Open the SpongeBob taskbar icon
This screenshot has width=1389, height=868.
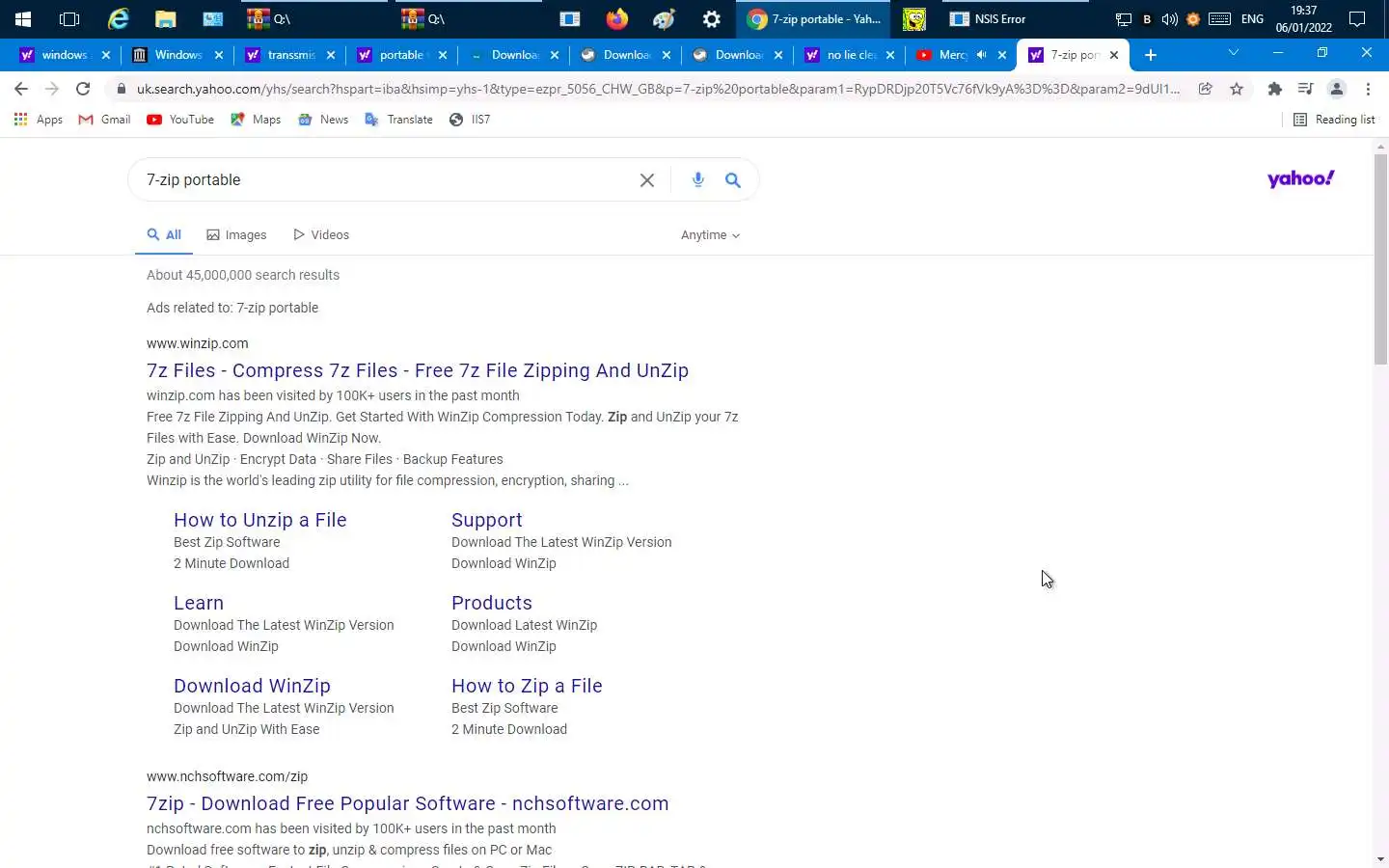(x=913, y=18)
